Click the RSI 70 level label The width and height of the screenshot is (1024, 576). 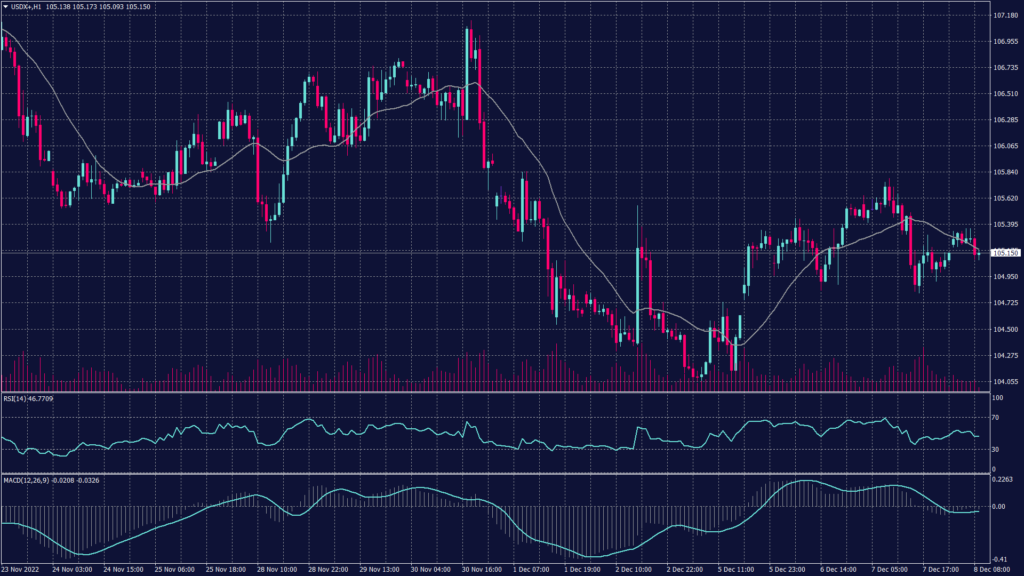[x=996, y=417]
